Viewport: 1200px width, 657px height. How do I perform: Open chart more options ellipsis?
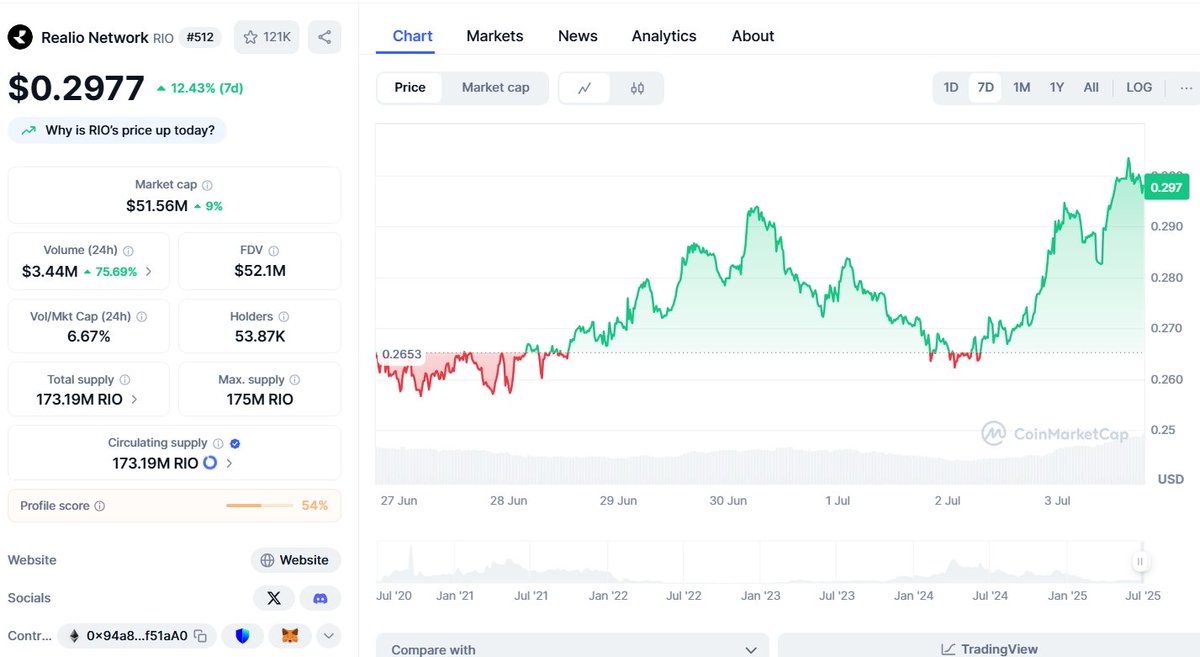[x=1186, y=87]
